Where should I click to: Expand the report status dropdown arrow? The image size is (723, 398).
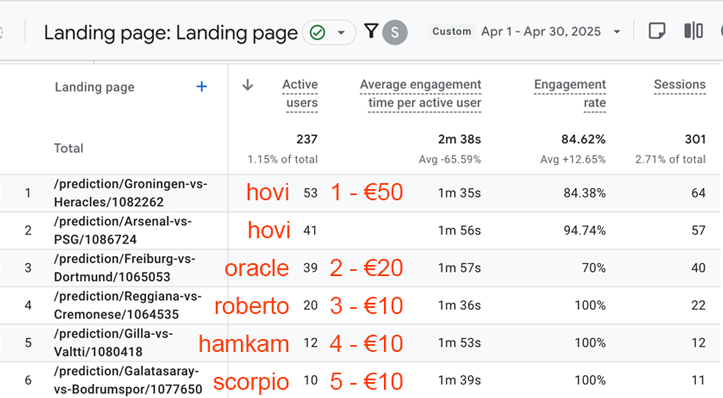tap(341, 33)
